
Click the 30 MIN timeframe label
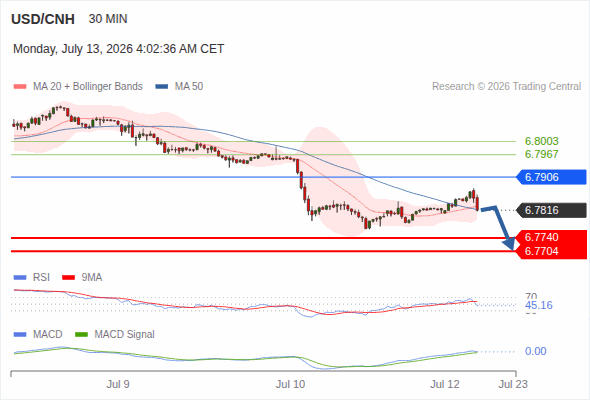coord(108,19)
